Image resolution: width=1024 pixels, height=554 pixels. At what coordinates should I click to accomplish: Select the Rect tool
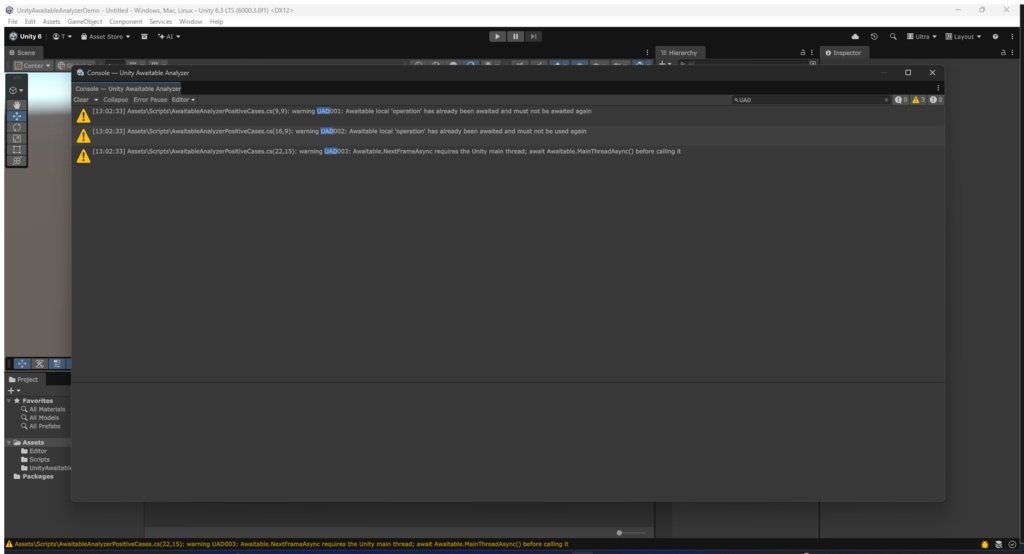(17, 150)
